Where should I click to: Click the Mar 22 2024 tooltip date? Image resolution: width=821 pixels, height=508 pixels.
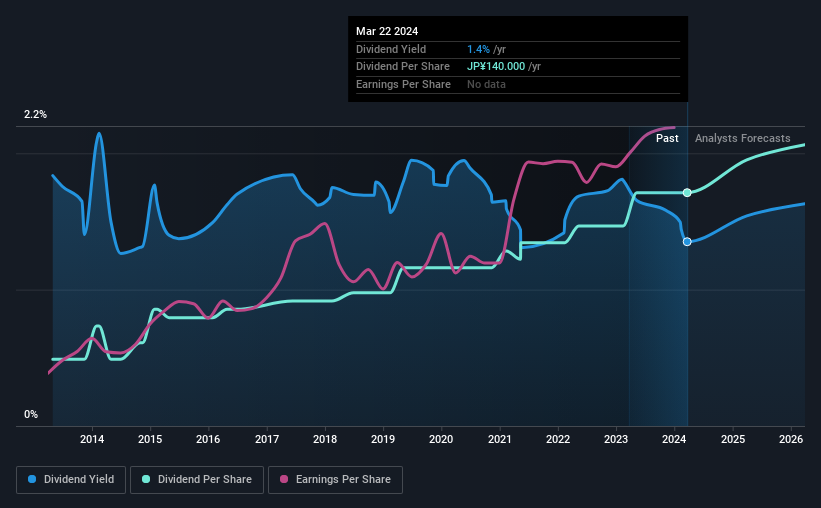[x=387, y=31]
